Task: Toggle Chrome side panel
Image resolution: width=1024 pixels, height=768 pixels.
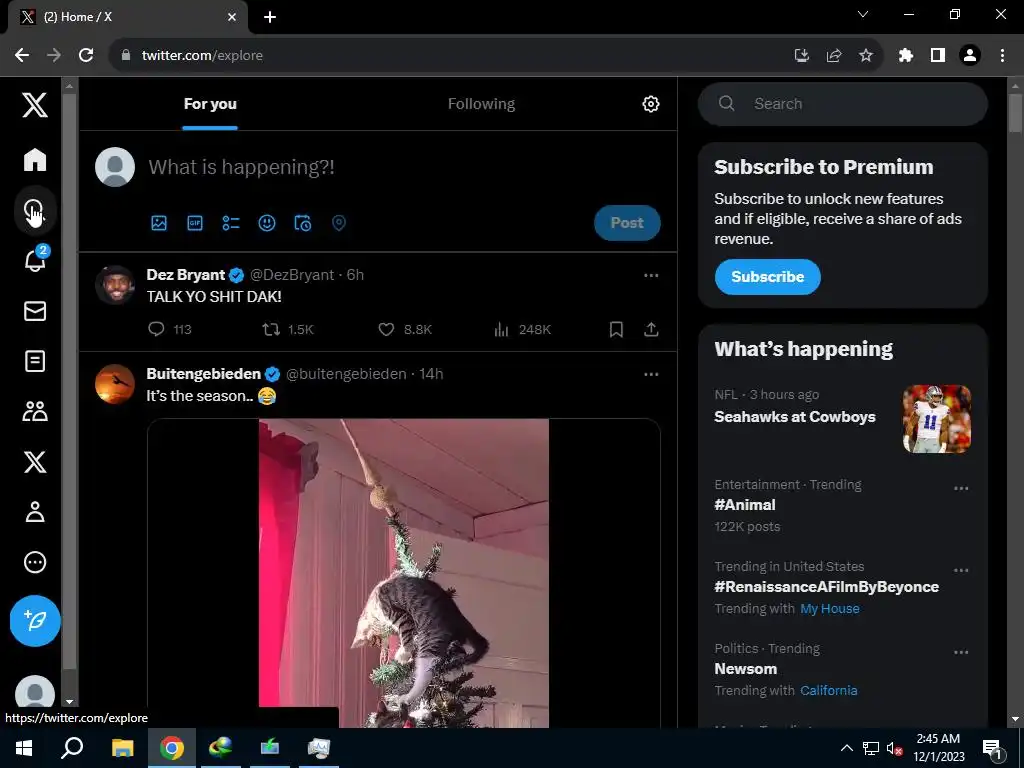Action: point(938,56)
